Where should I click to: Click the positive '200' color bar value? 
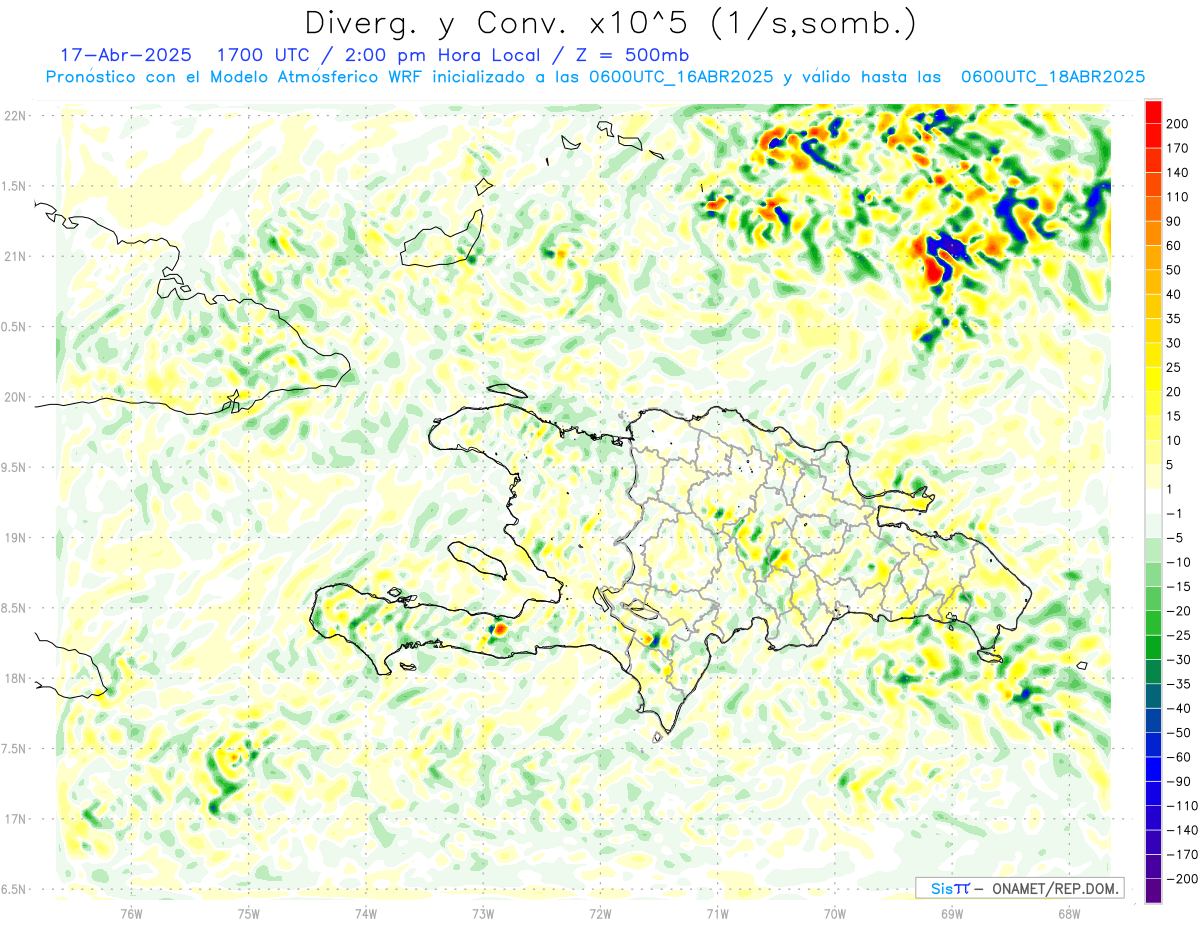(x=1179, y=124)
